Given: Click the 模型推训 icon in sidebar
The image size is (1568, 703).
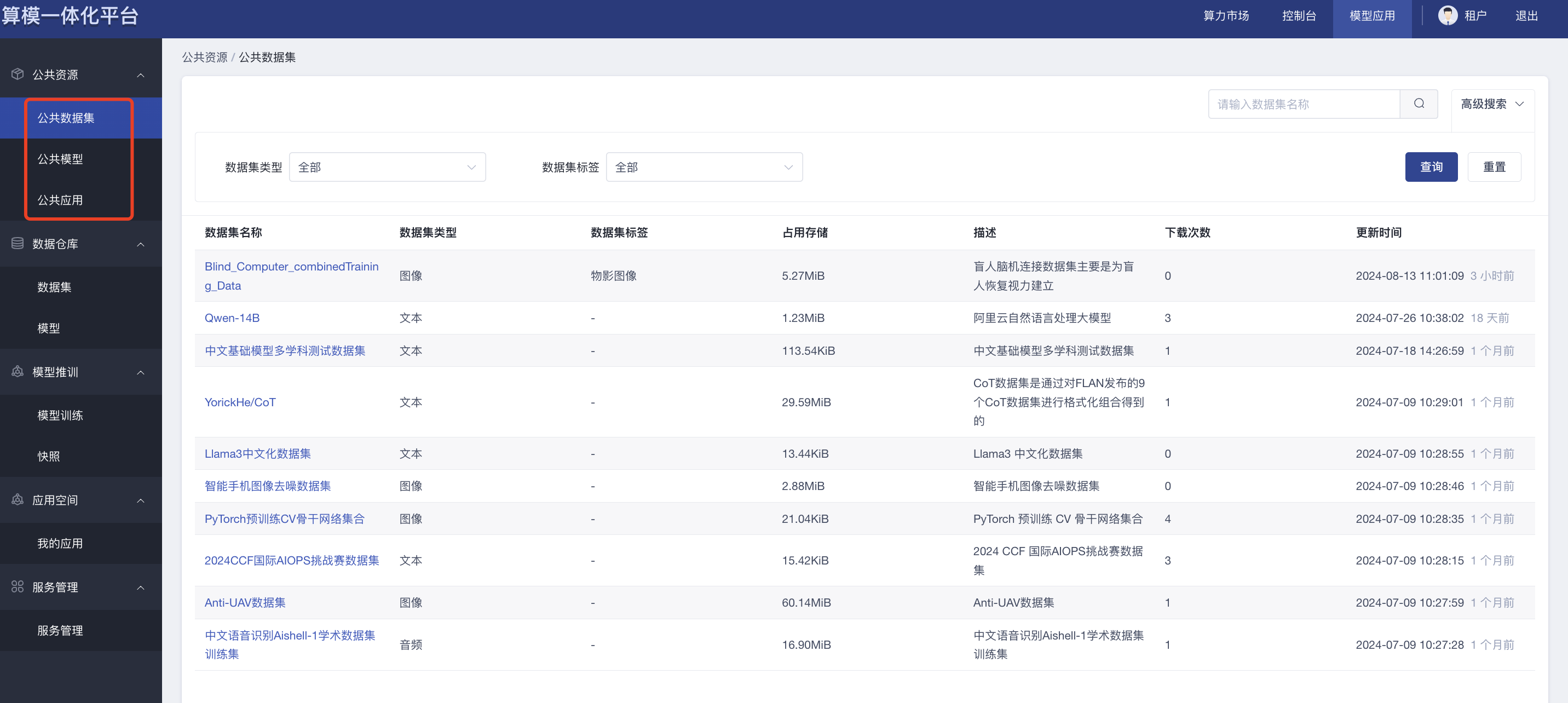Looking at the screenshot, I should tap(18, 372).
